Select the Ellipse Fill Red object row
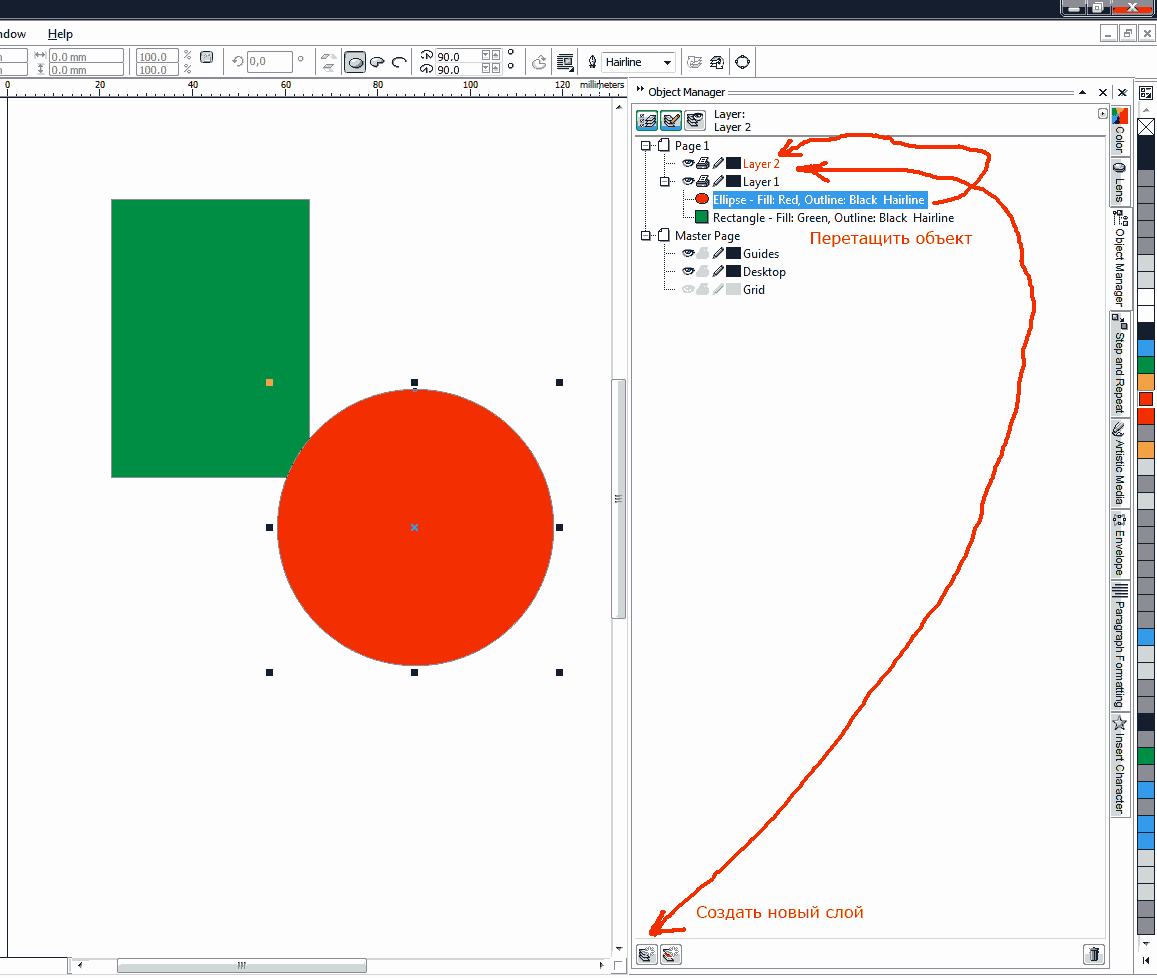 [x=819, y=200]
